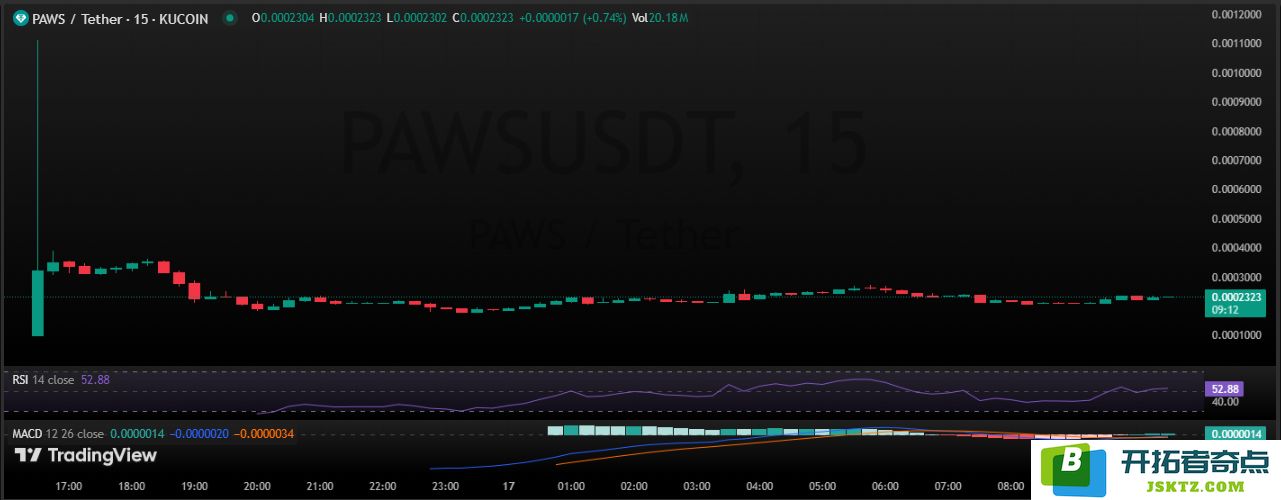
Task: Click the open price O0.0002304 value
Action: pyautogui.click(x=283, y=18)
